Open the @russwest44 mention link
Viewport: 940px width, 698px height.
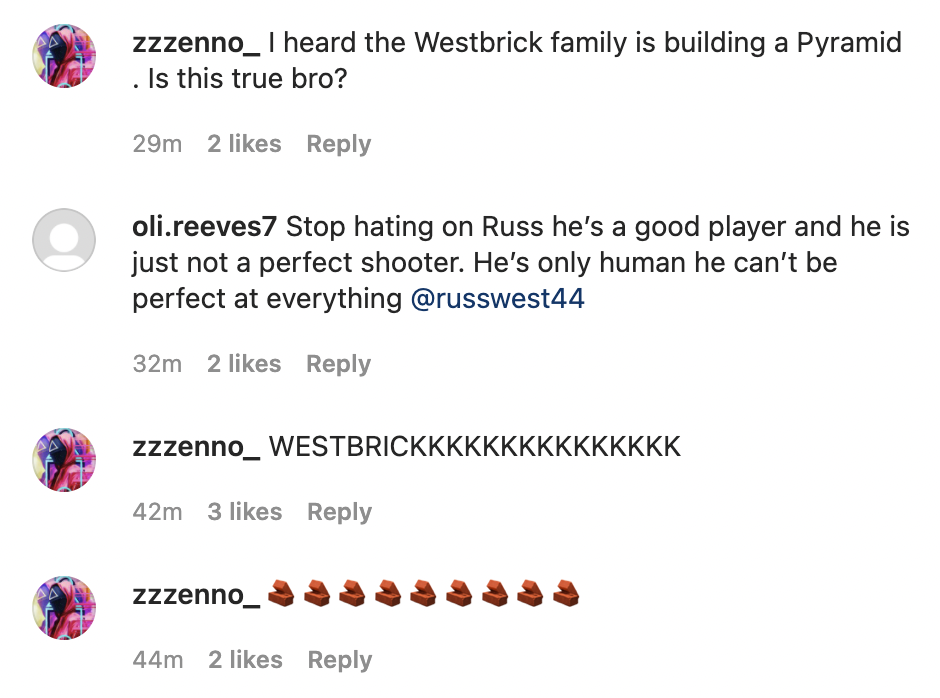click(x=497, y=299)
